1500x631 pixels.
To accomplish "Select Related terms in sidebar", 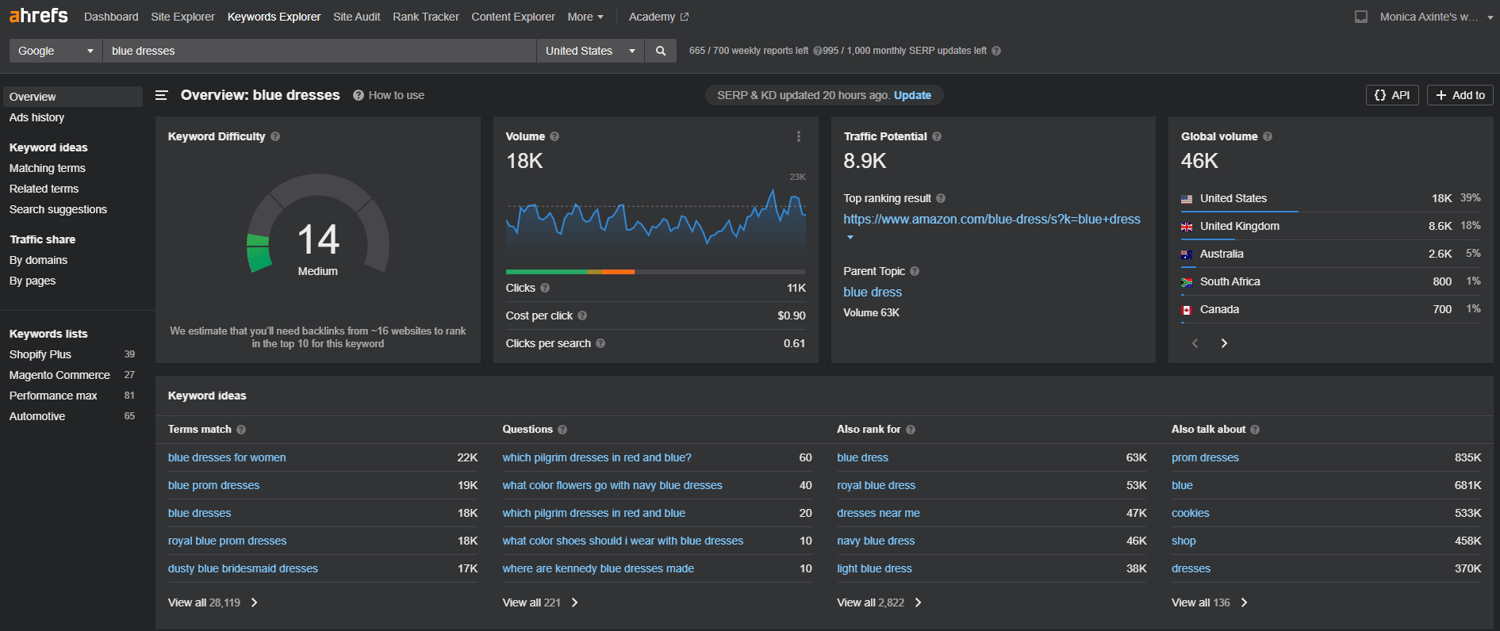I will coord(44,189).
